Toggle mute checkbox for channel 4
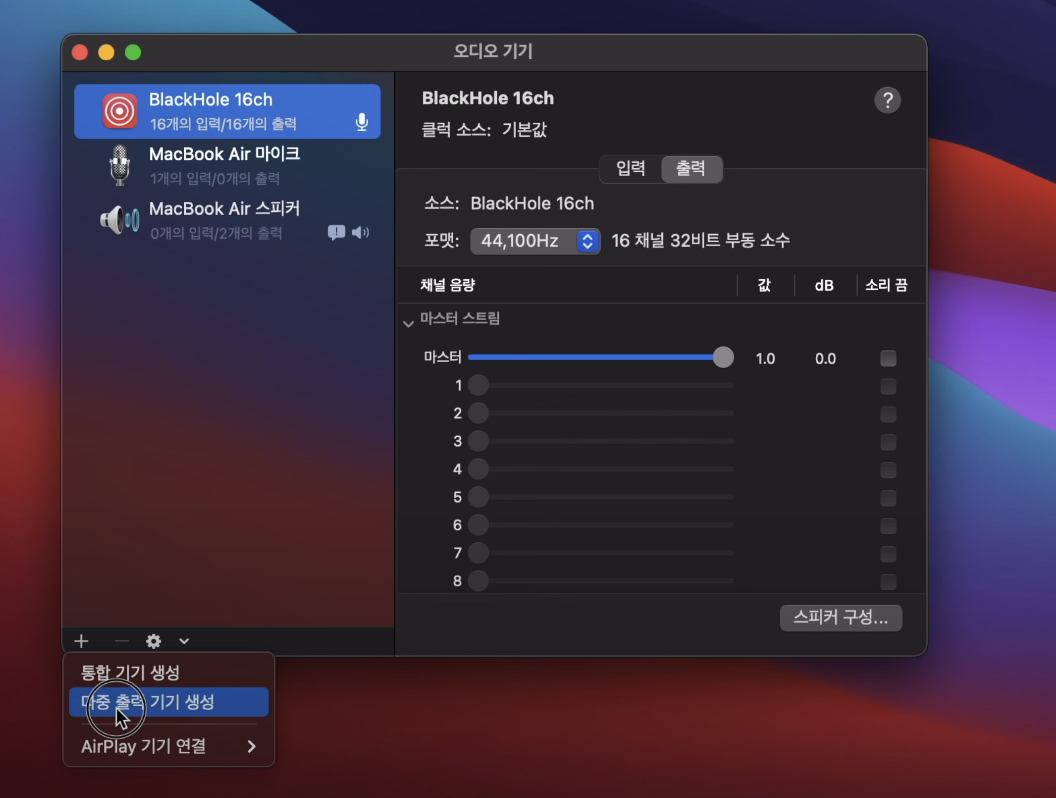The image size is (1056, 798). click(888, 470)
